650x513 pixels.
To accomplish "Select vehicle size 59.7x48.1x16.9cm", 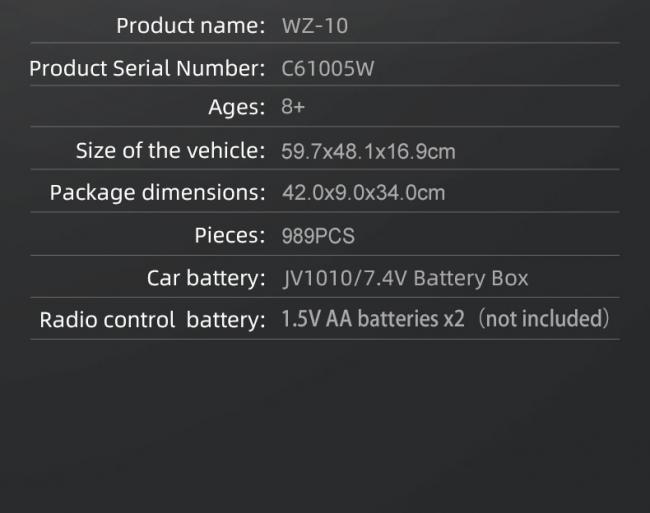I will 369,152.
